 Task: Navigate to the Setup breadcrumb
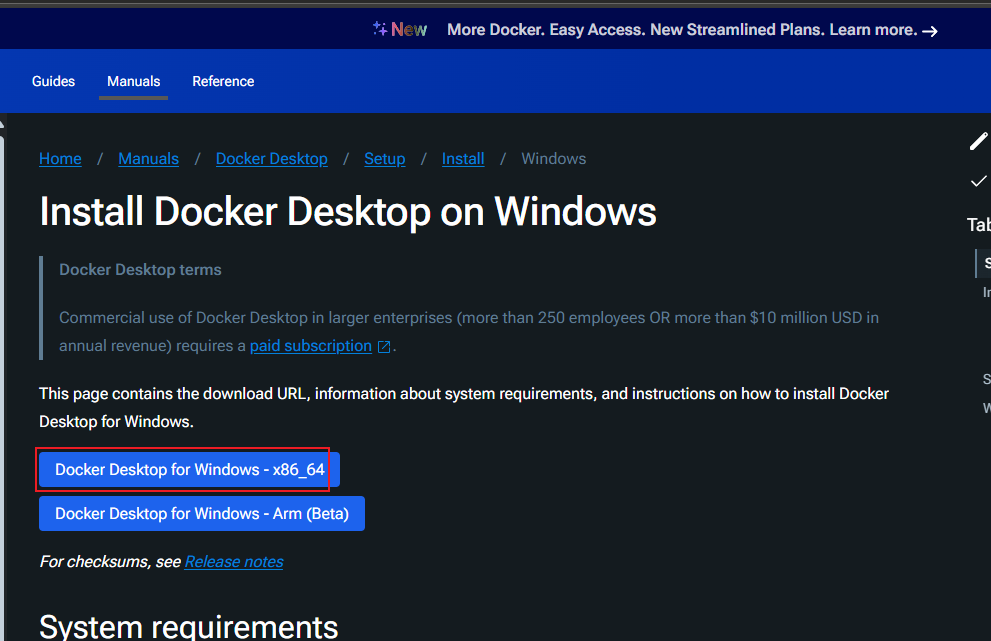(x=385, y=159)
